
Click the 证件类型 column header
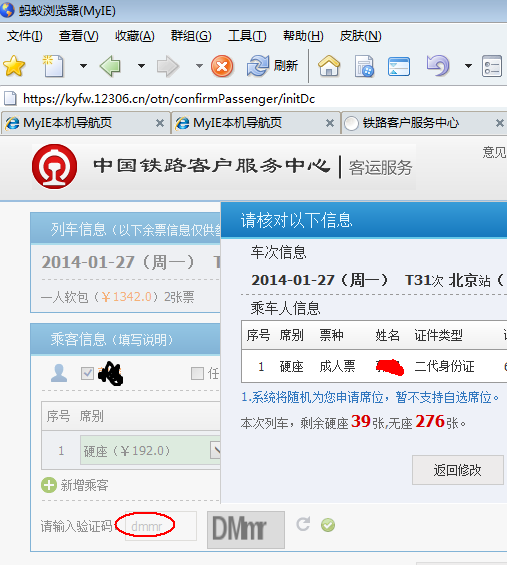(438, 335)
